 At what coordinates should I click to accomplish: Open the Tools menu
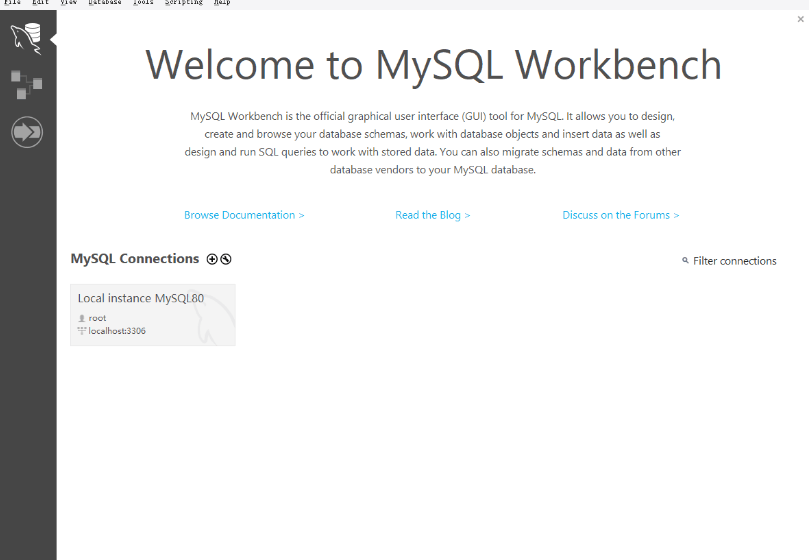(143, 3)
